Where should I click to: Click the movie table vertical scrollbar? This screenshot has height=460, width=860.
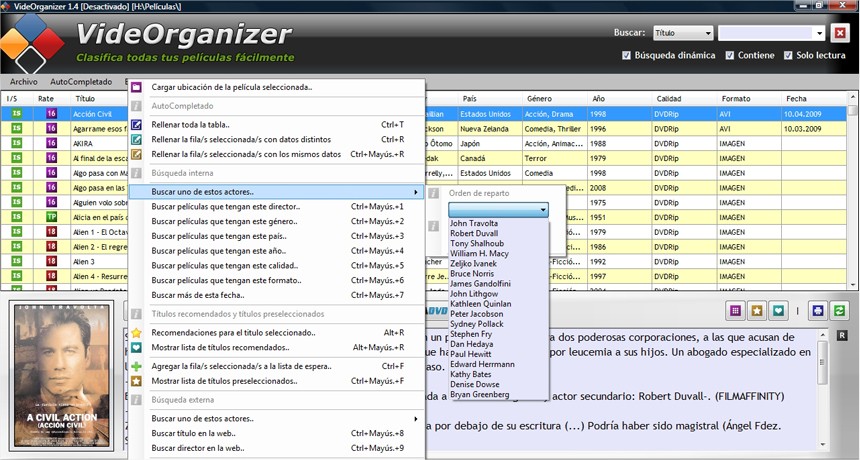click(853, 191)
